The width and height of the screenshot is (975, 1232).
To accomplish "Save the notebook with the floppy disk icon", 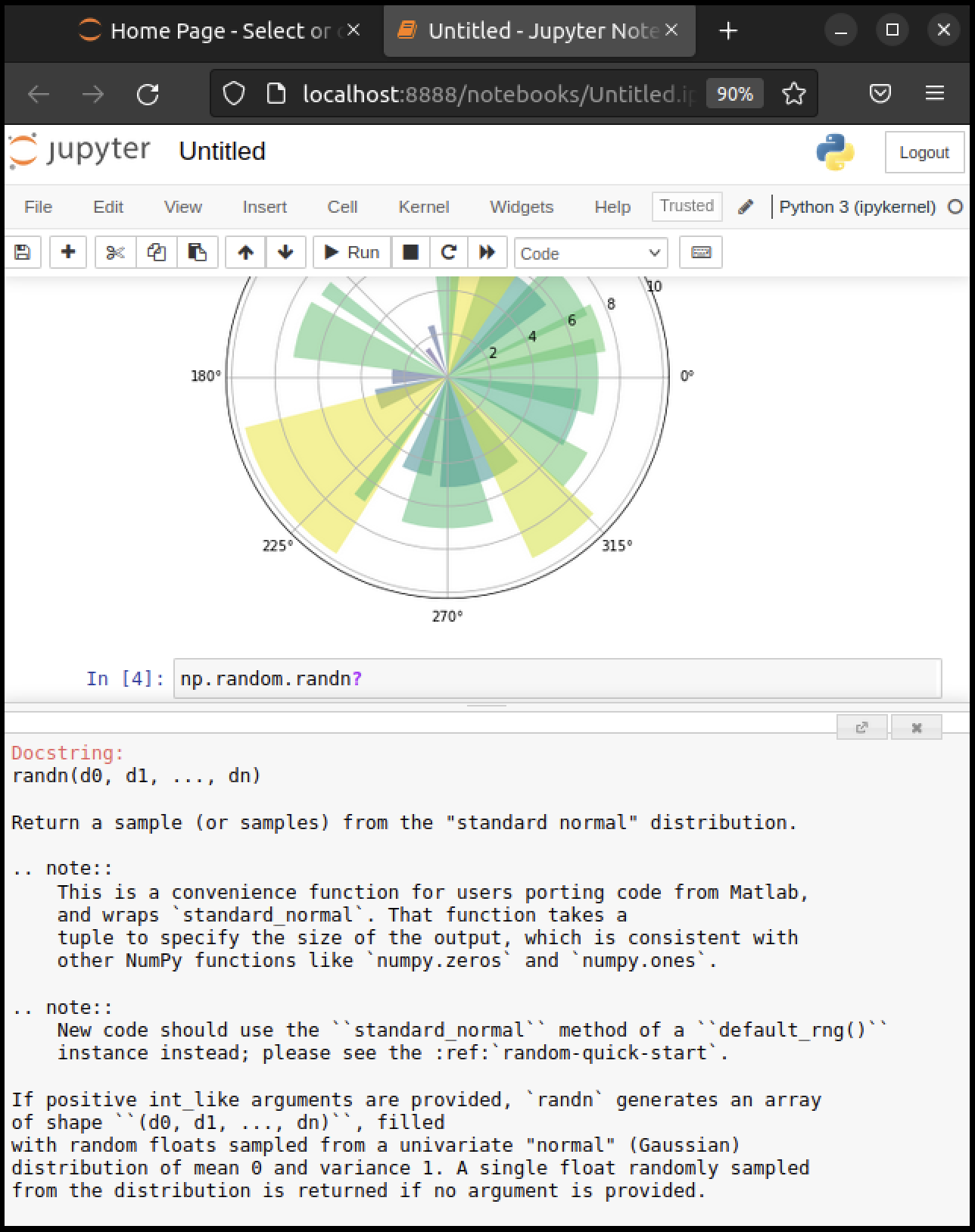I will coord(23,253).
